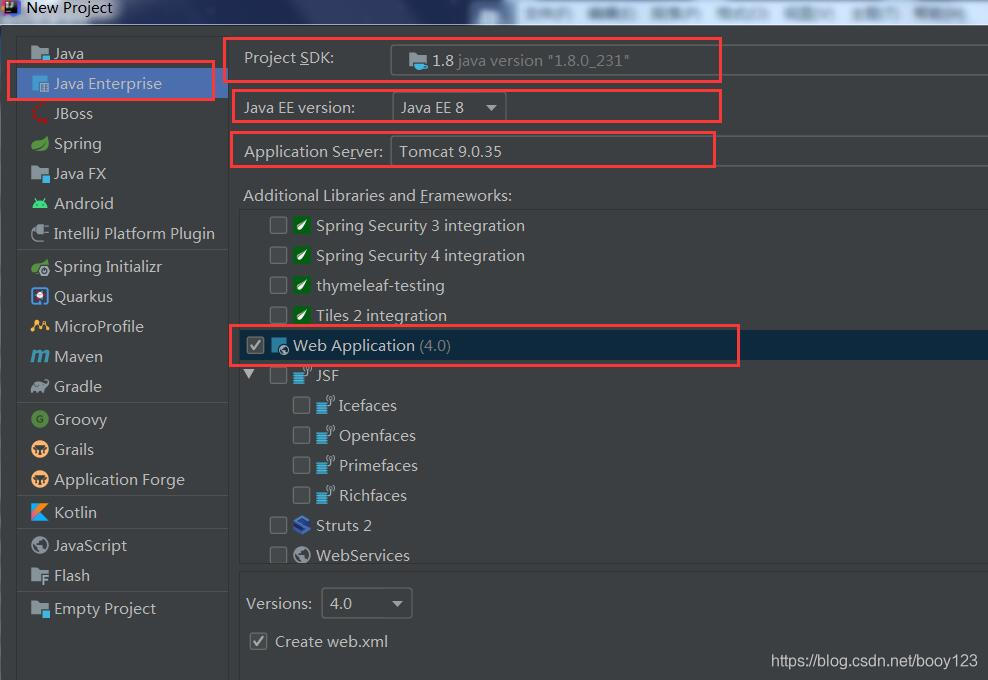The width and height of the screenshot is (988, 680).
Task: Click the IntelliJ icon in title bar
Action: (x=11, y=8)
